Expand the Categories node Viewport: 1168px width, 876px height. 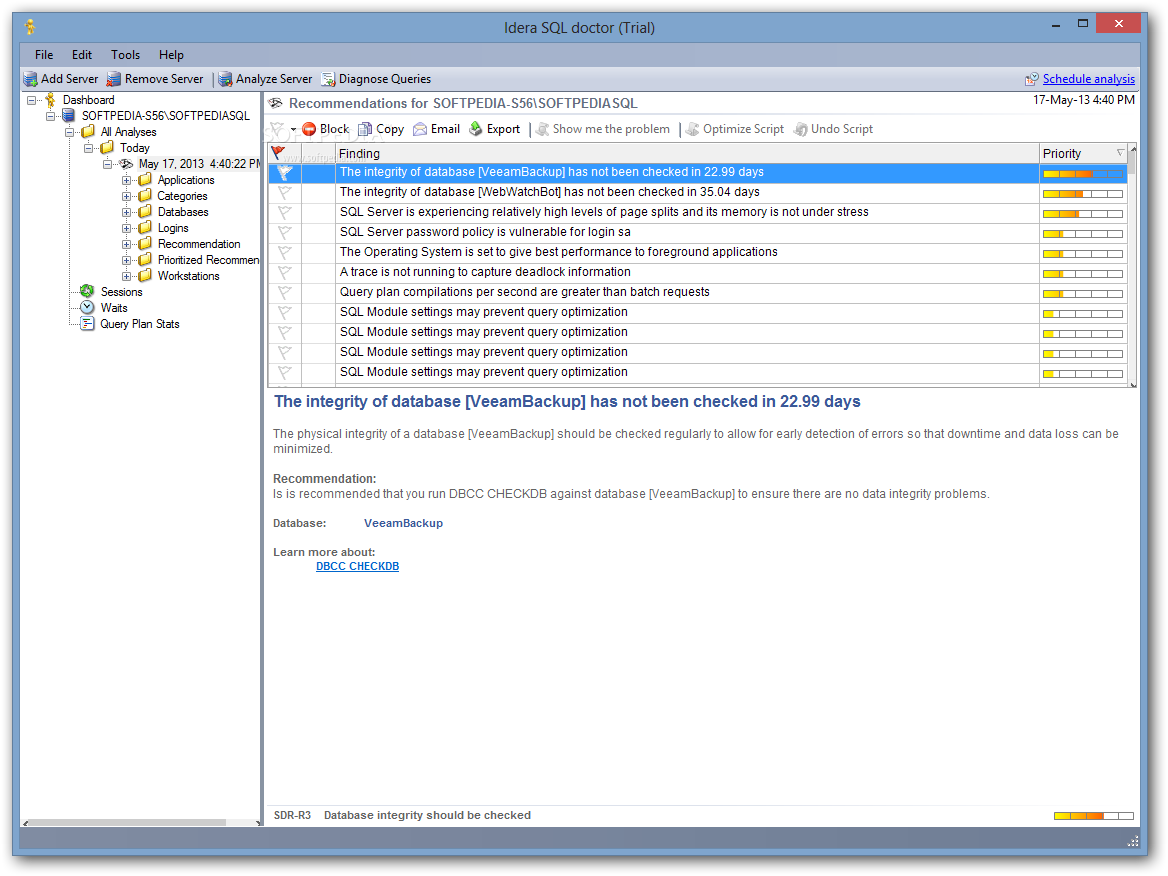127,196
